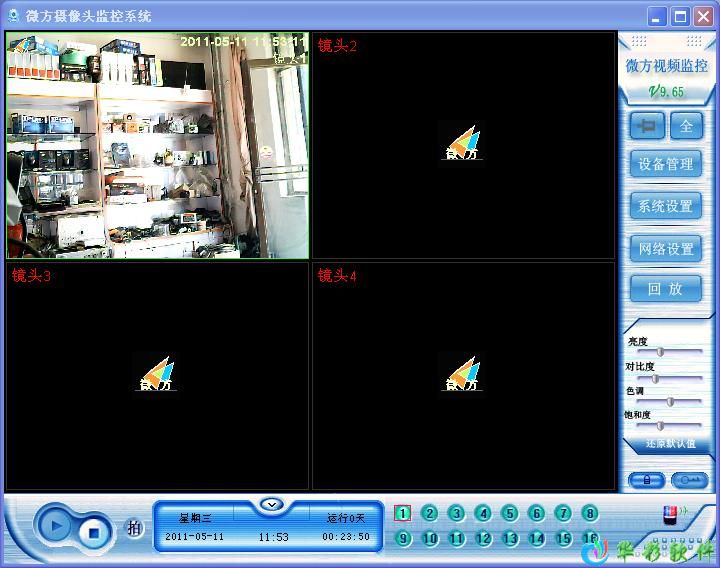Click the lock icon button
This screenshot has width=720, height=568.
tap(645, 481)
